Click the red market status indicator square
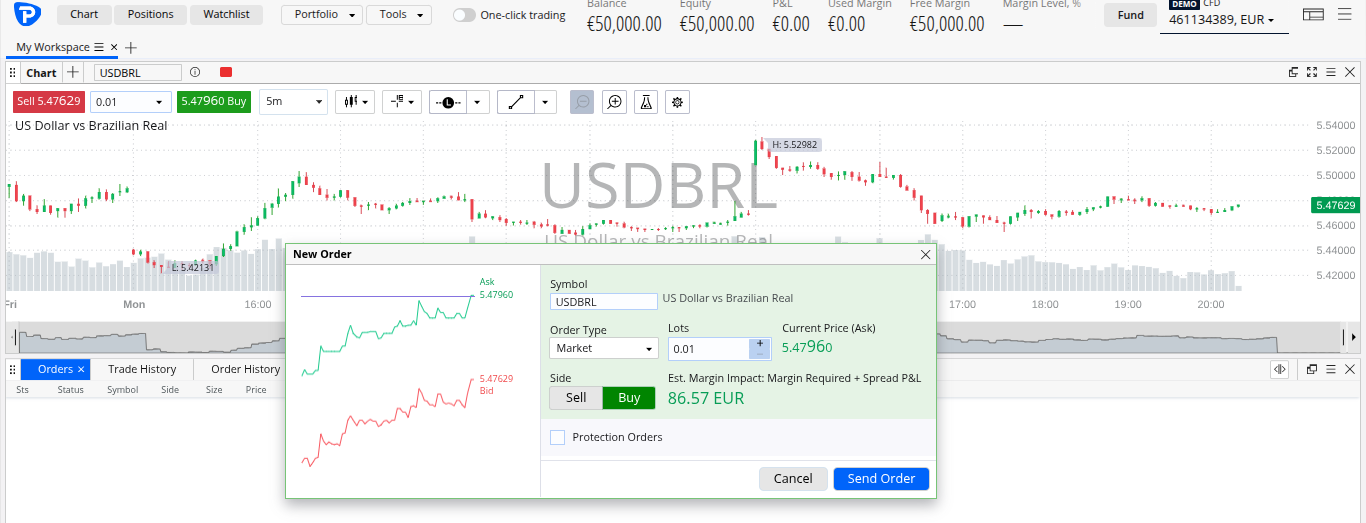This screenshot has height=523, width=1366. point(226,72)
